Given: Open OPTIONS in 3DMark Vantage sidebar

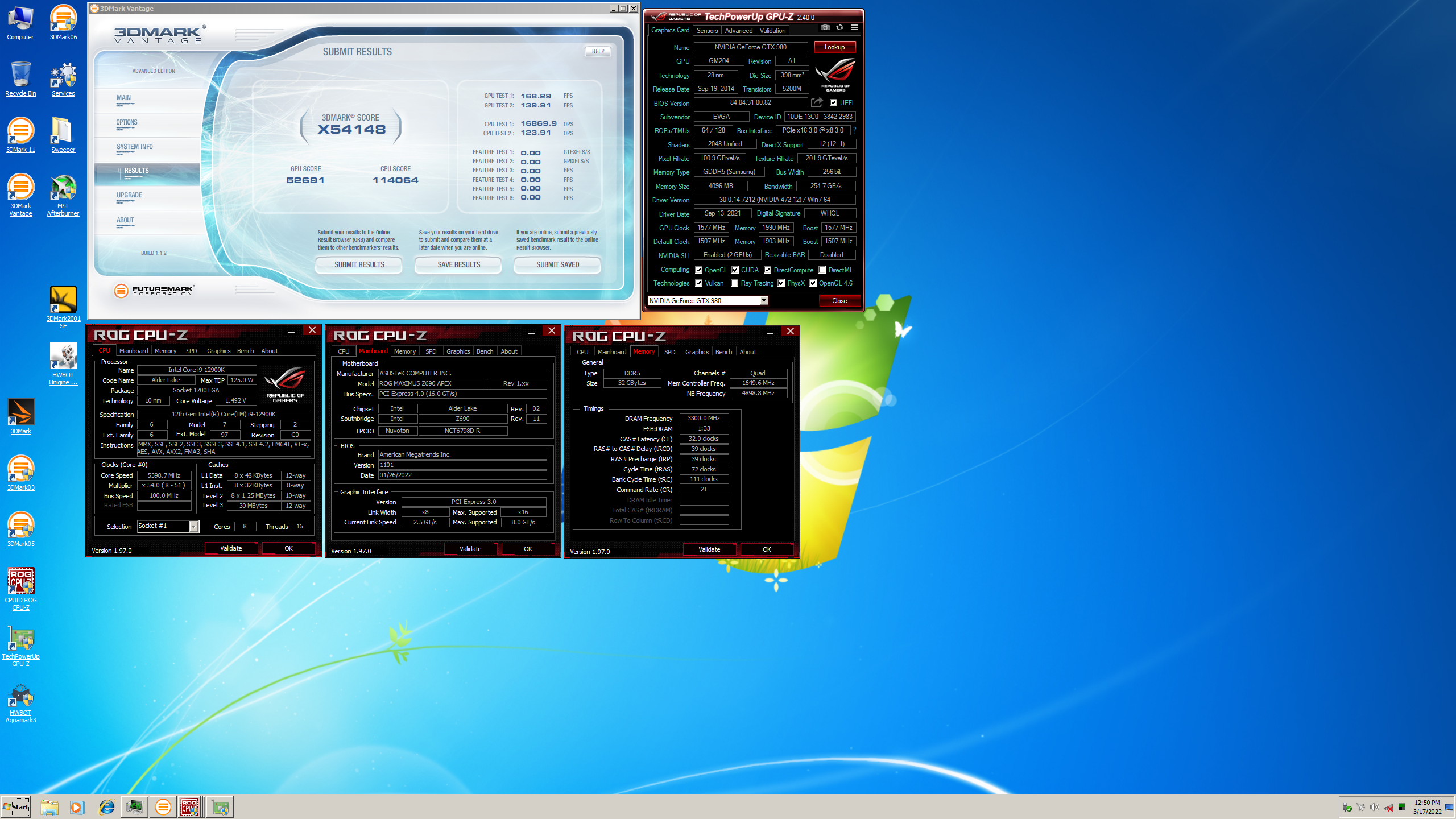Looking at the screenshot, I should pos(147,125).
